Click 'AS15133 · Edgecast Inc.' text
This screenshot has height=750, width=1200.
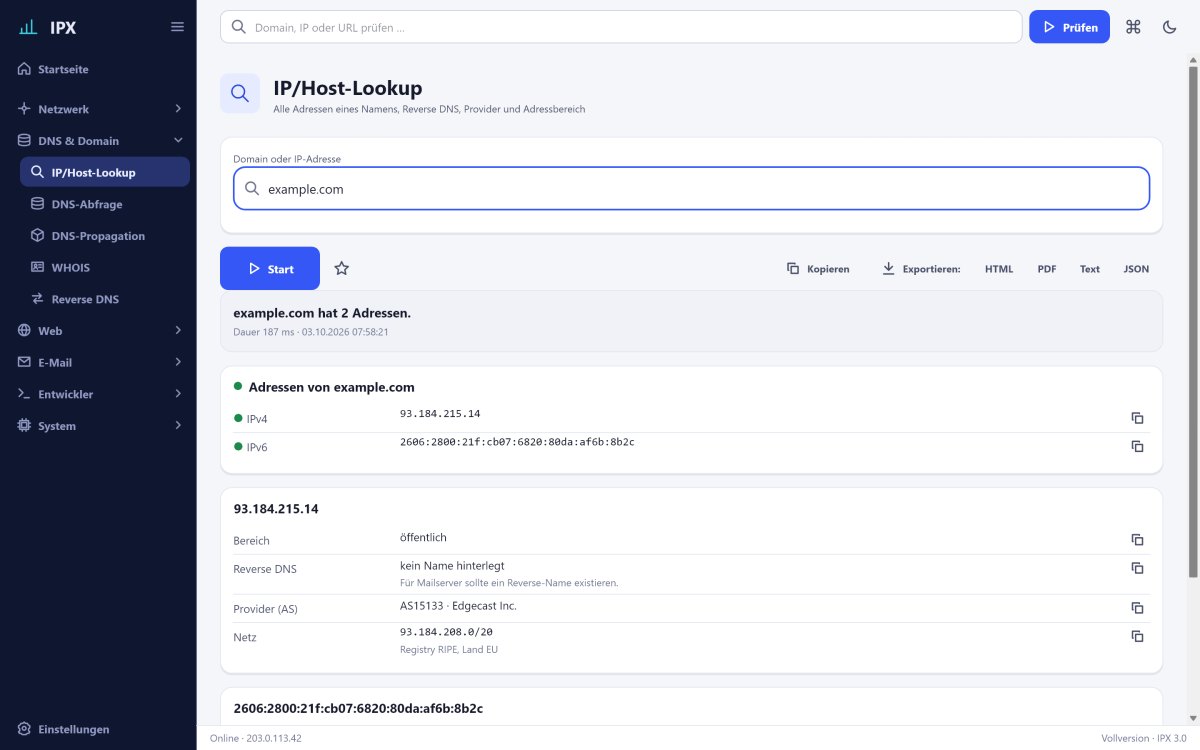(458, 605)
